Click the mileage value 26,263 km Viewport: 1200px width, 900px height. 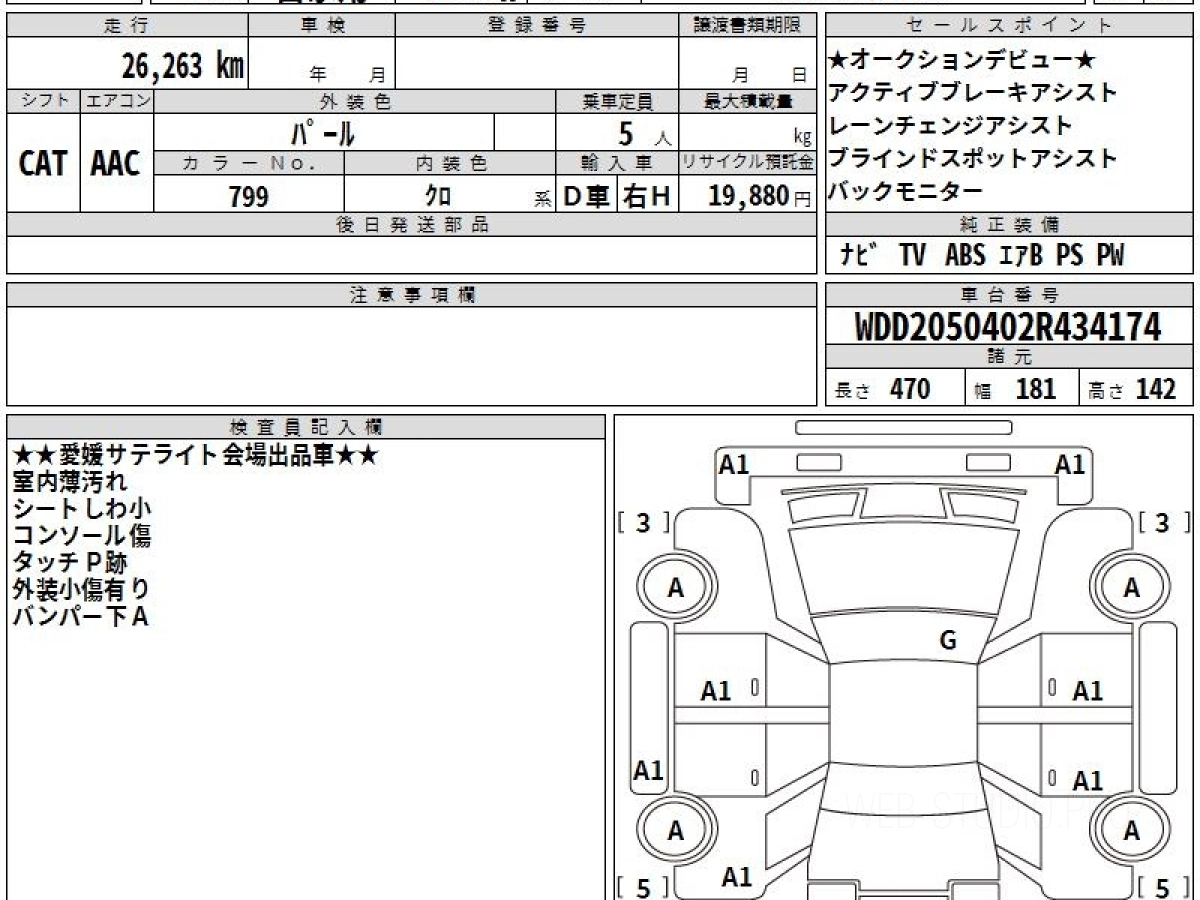pos(183,65)
